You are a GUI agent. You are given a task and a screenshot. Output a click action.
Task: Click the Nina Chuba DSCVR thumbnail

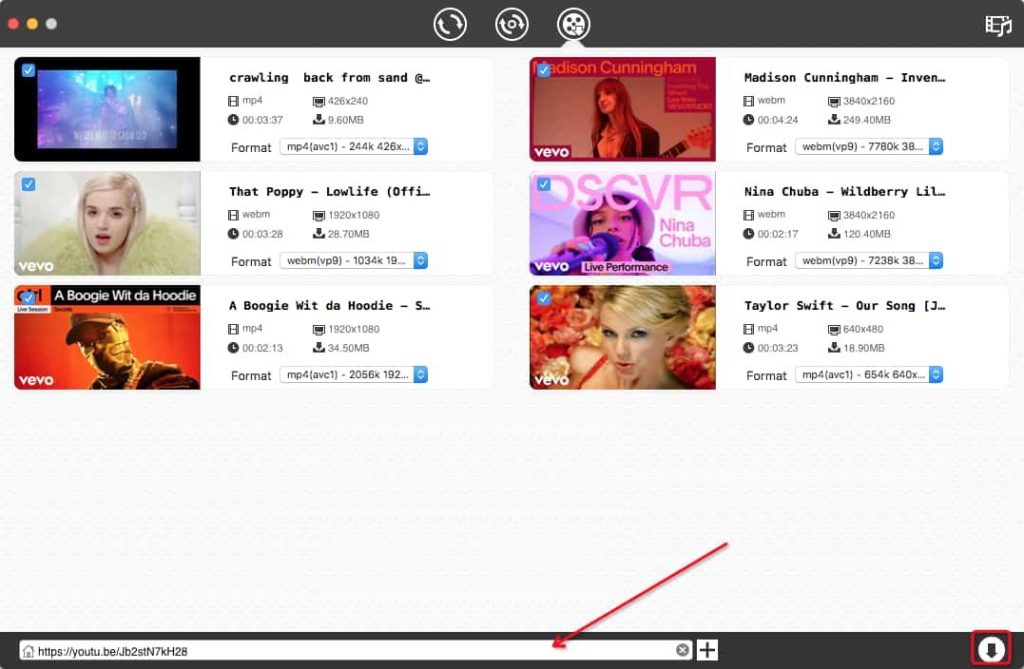tap(622, 223)
